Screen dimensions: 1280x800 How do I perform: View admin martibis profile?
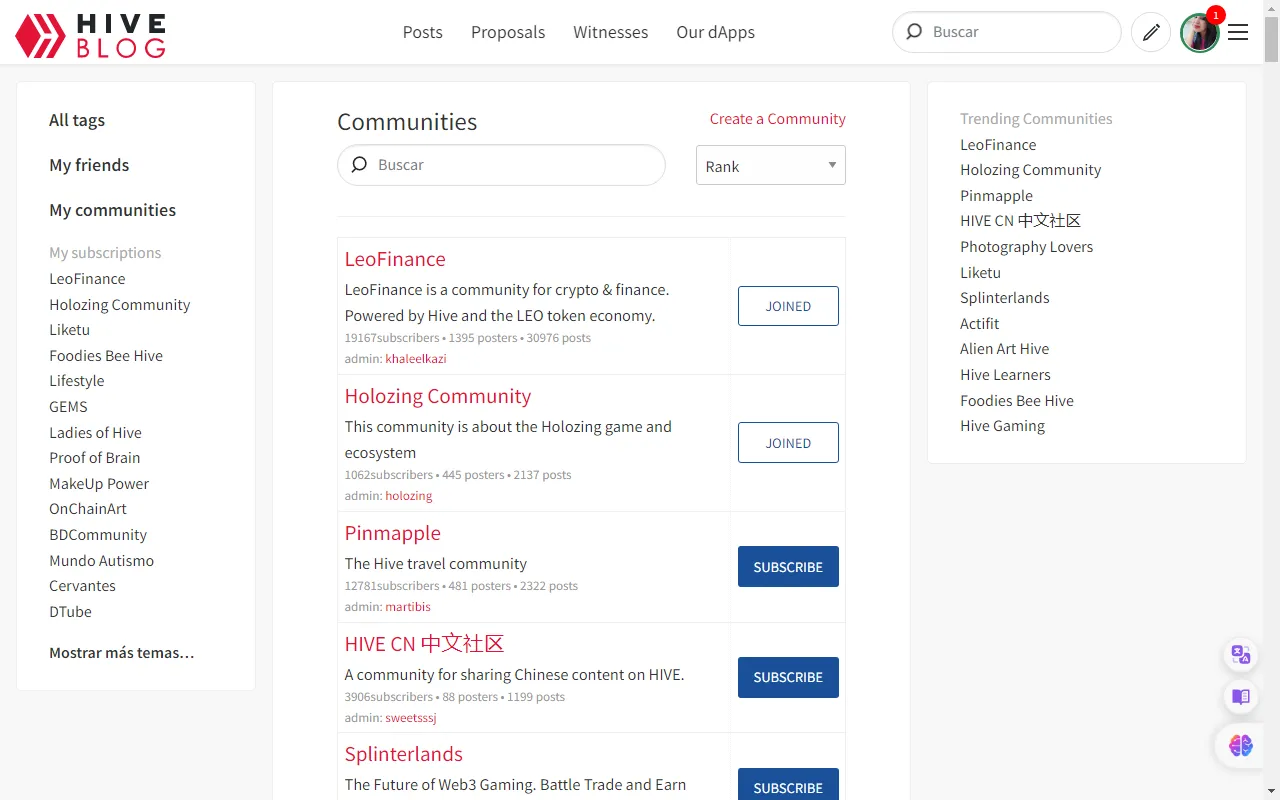pyautogui.click(x=408, y=607)
